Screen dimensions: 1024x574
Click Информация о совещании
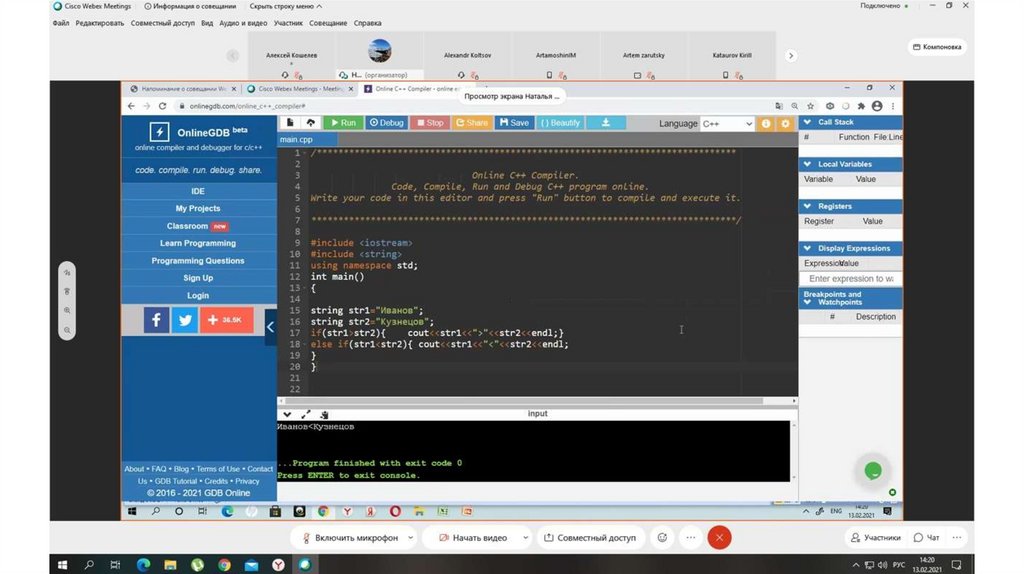tap(190, 6)
